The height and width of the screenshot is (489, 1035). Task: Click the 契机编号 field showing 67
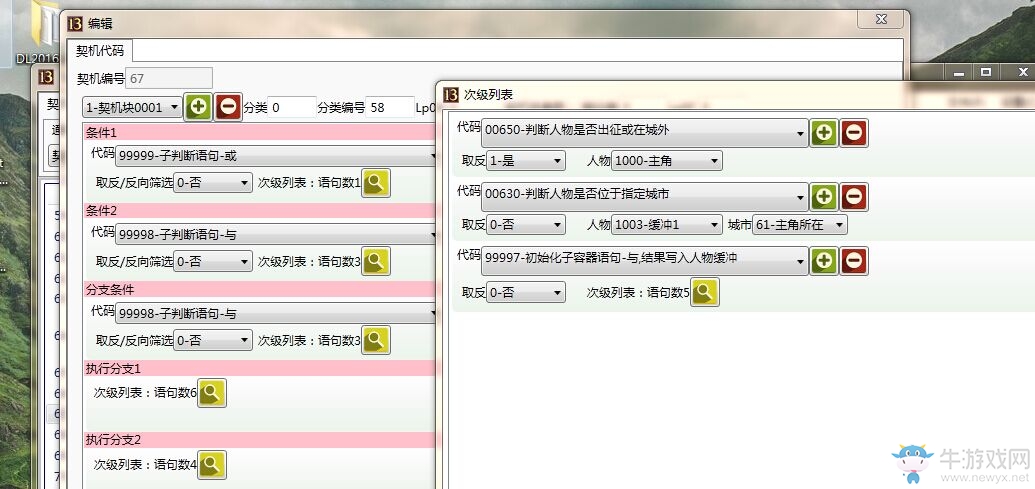169,79
